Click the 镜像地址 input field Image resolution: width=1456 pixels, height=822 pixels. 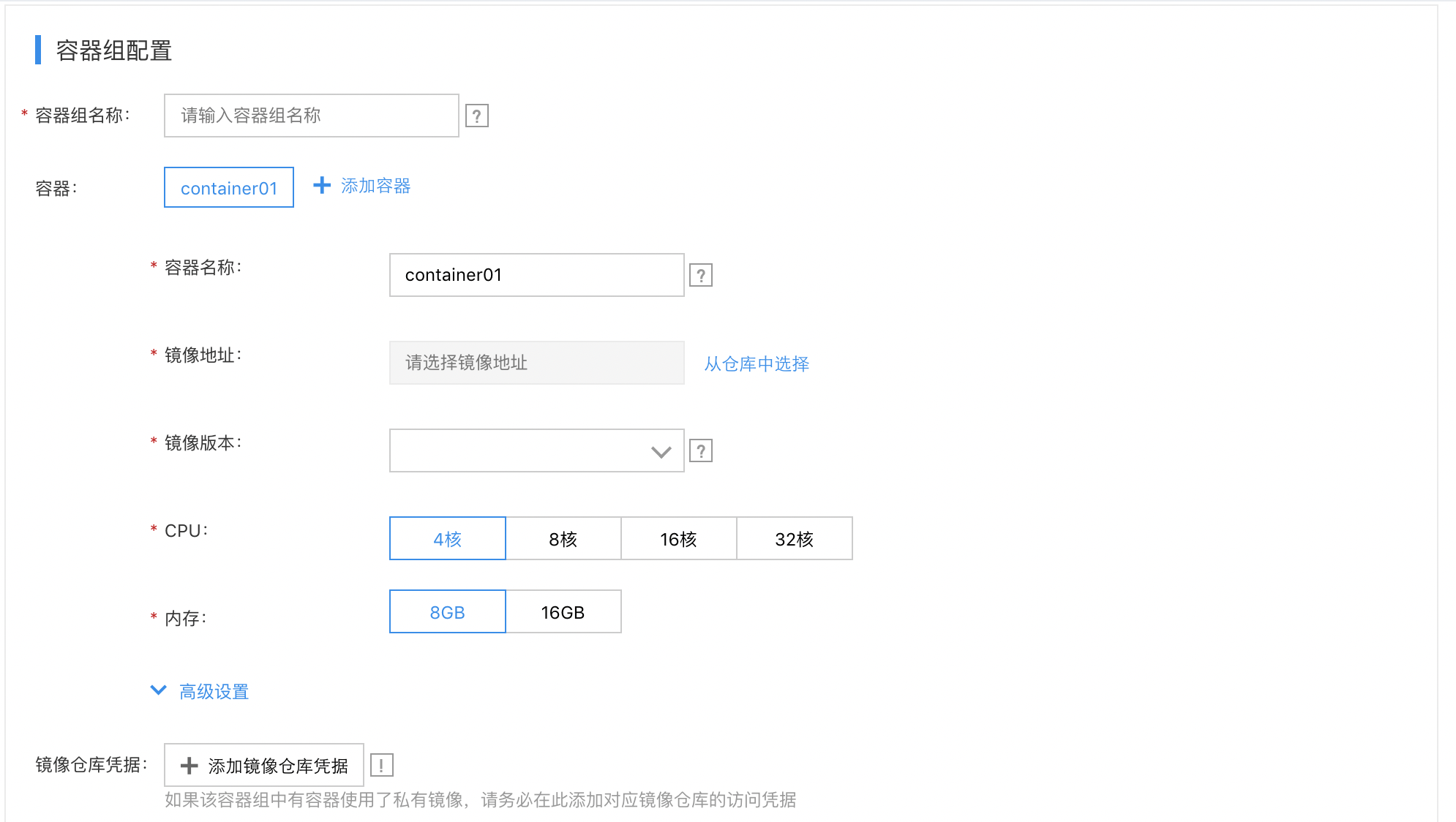coord(536,363)
